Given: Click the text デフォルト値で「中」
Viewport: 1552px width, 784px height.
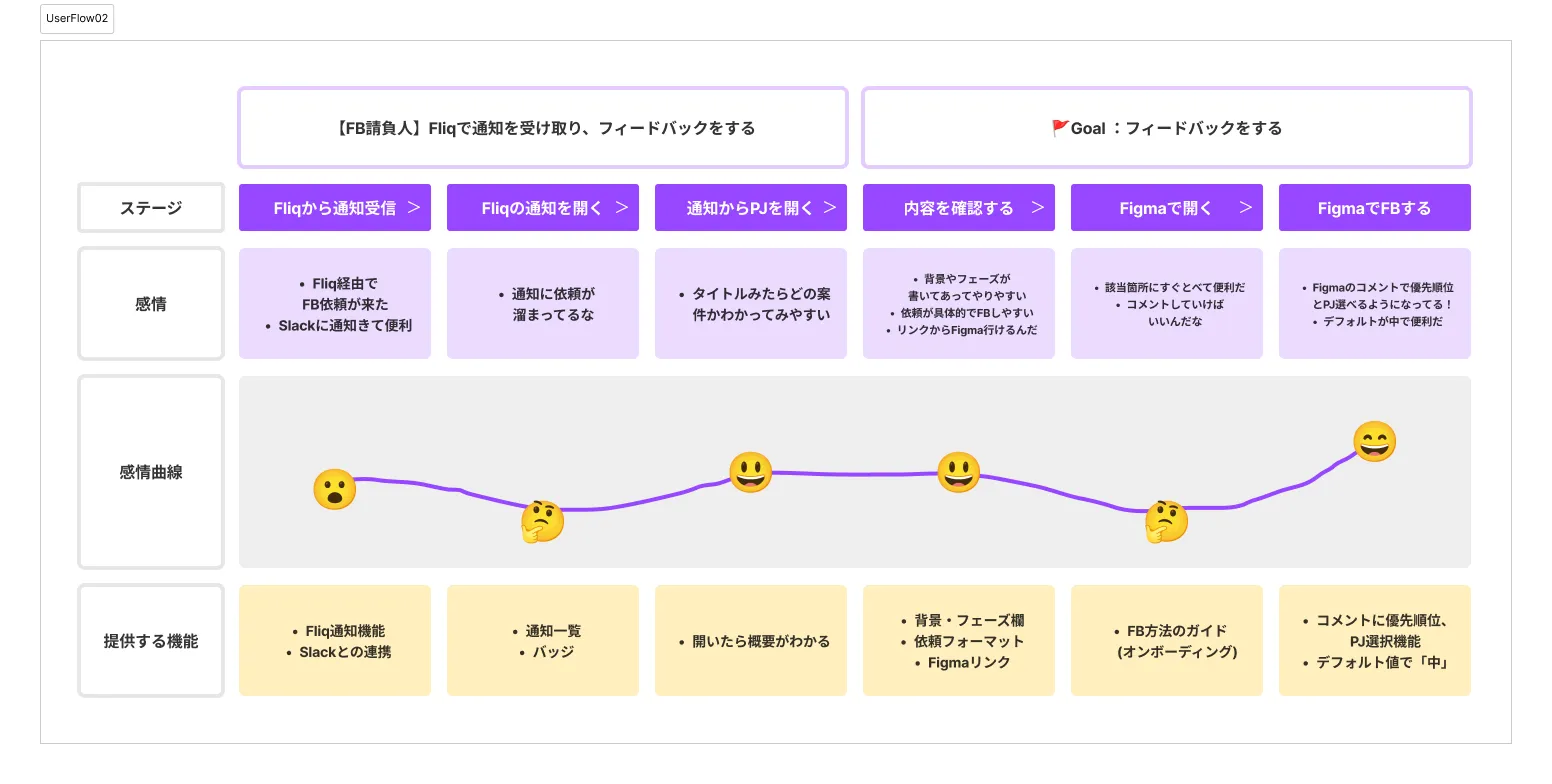Looking at the screenshot, I should [x=1383, y=662].
